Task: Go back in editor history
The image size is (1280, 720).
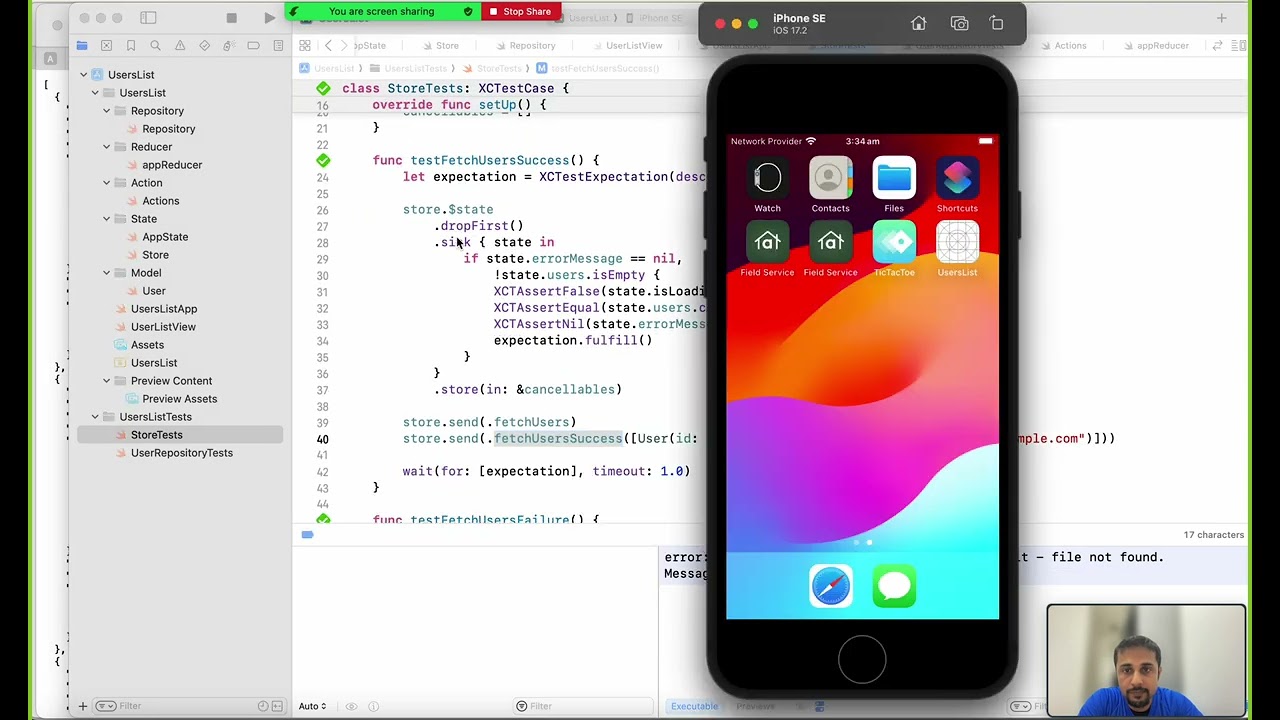Action: (328, 45)
